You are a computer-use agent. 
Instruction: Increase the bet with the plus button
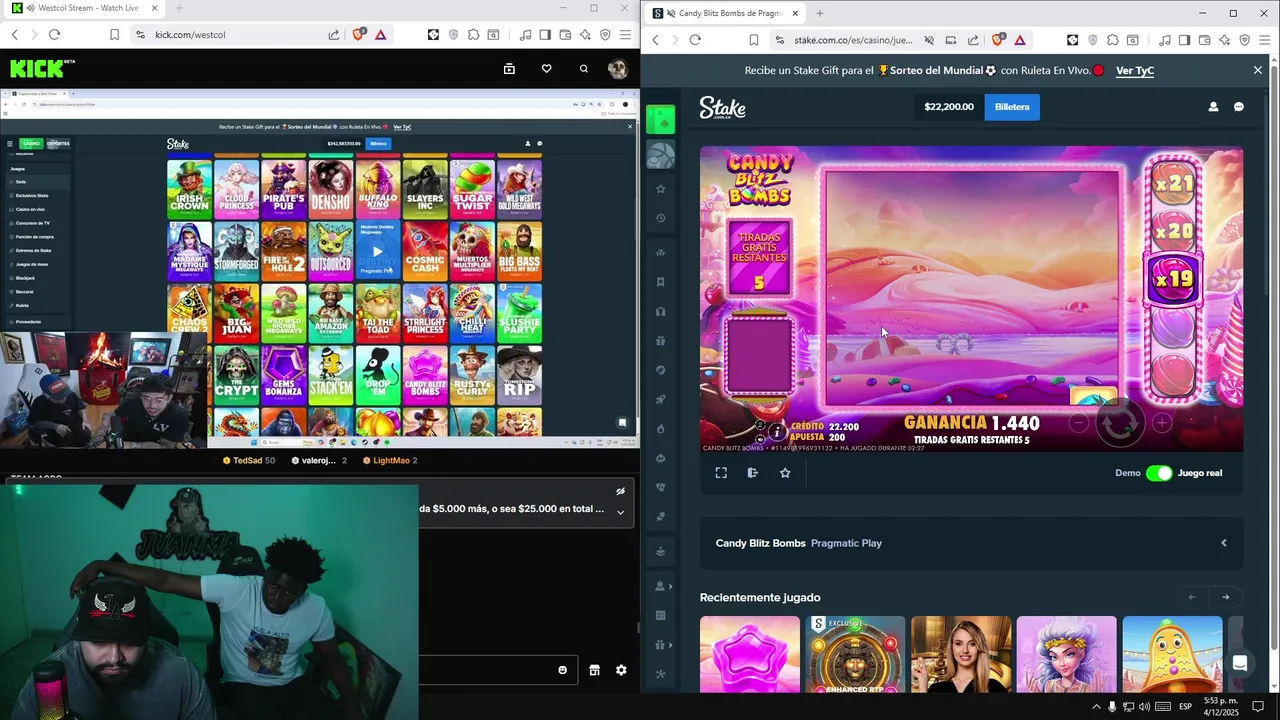(x=1162, y=423)
